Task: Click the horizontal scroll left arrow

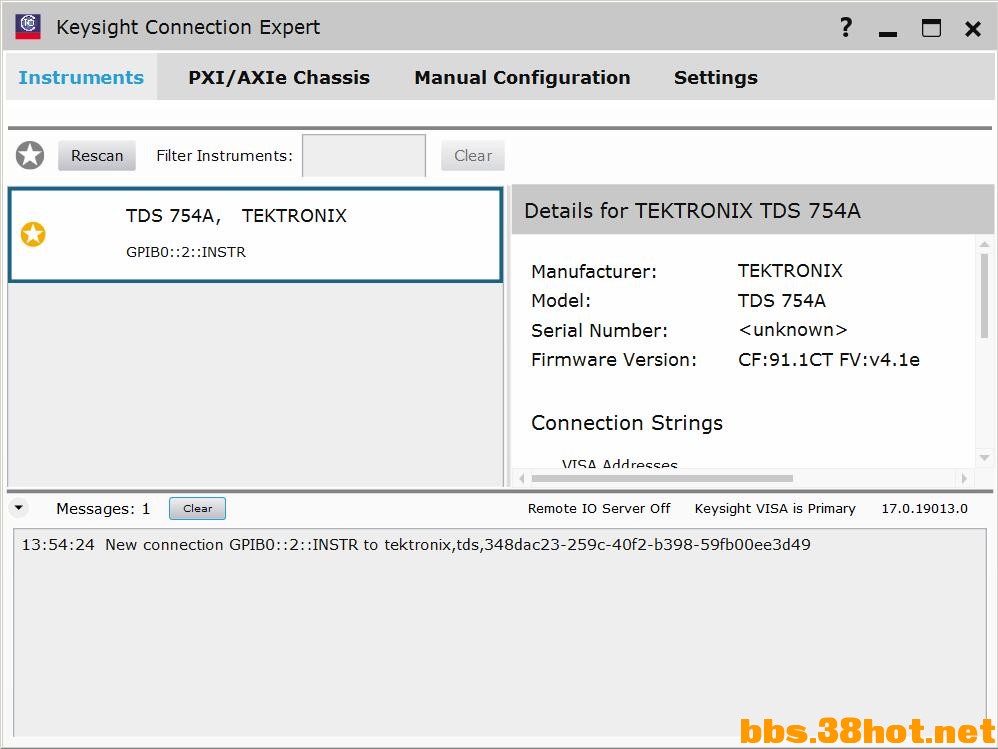Action: point(522,478)
